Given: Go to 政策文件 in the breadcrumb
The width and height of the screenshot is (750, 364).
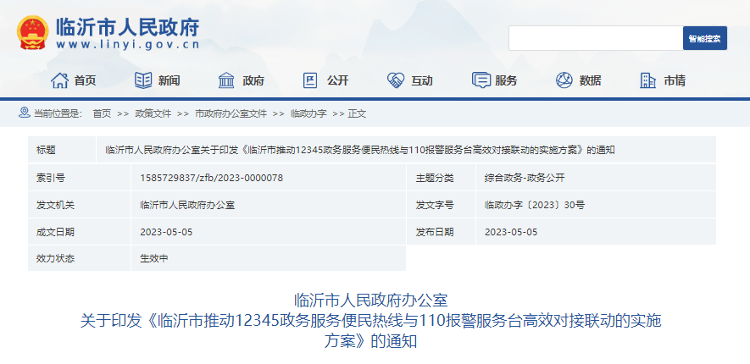Looking at the screenshot, I should pos(153,114).
